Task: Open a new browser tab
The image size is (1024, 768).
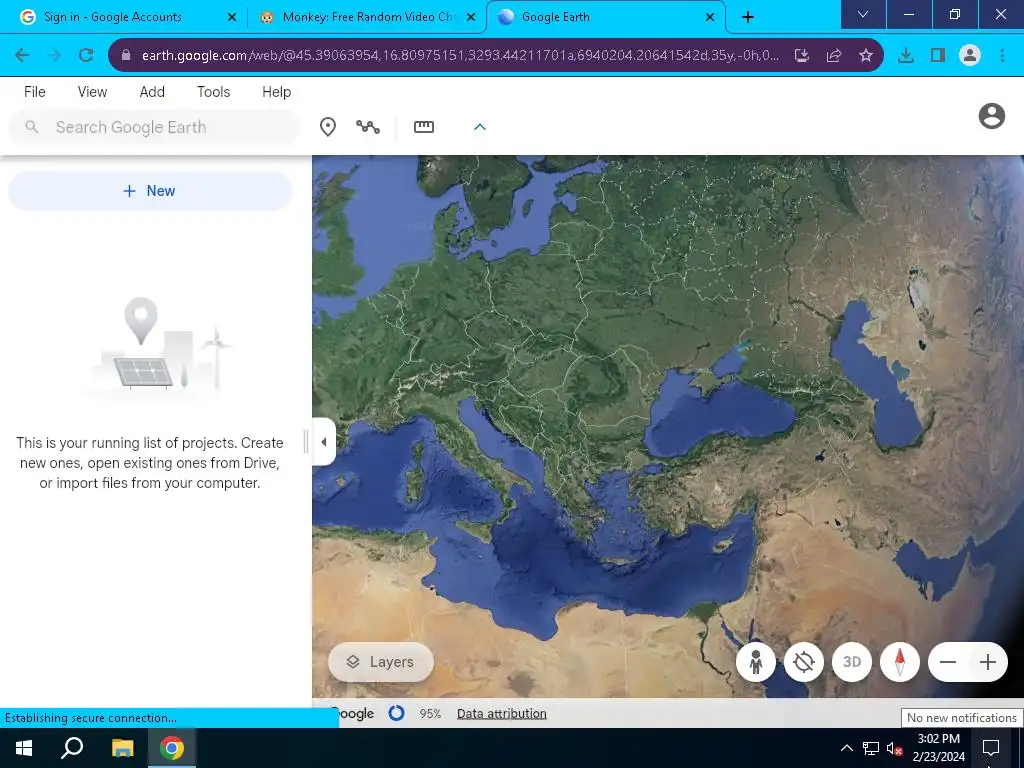Action: [748, 18]
